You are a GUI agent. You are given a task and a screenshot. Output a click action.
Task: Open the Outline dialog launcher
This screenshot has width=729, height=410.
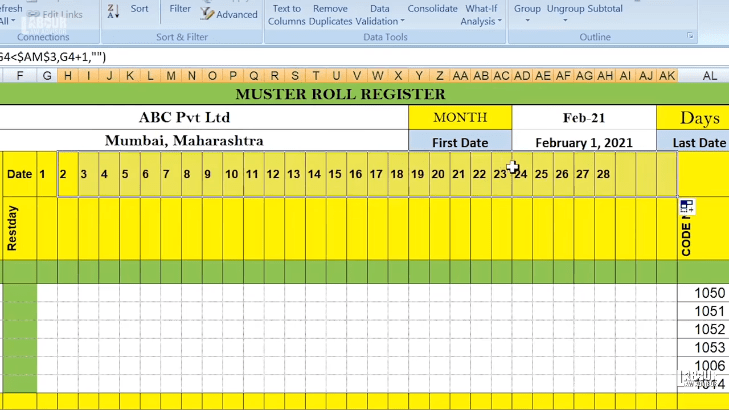(690, 36)
